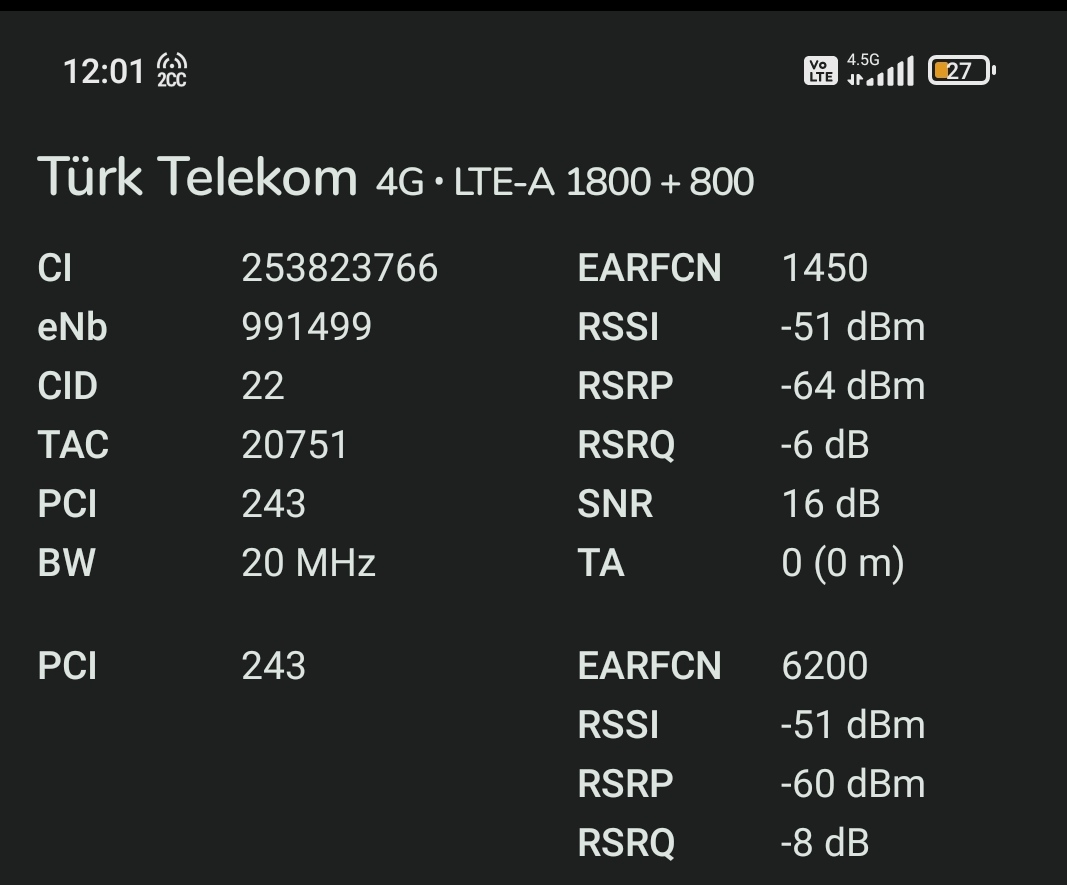Select the TAC value 20751
The image size is (1067, 885).
tap(295, 445)
